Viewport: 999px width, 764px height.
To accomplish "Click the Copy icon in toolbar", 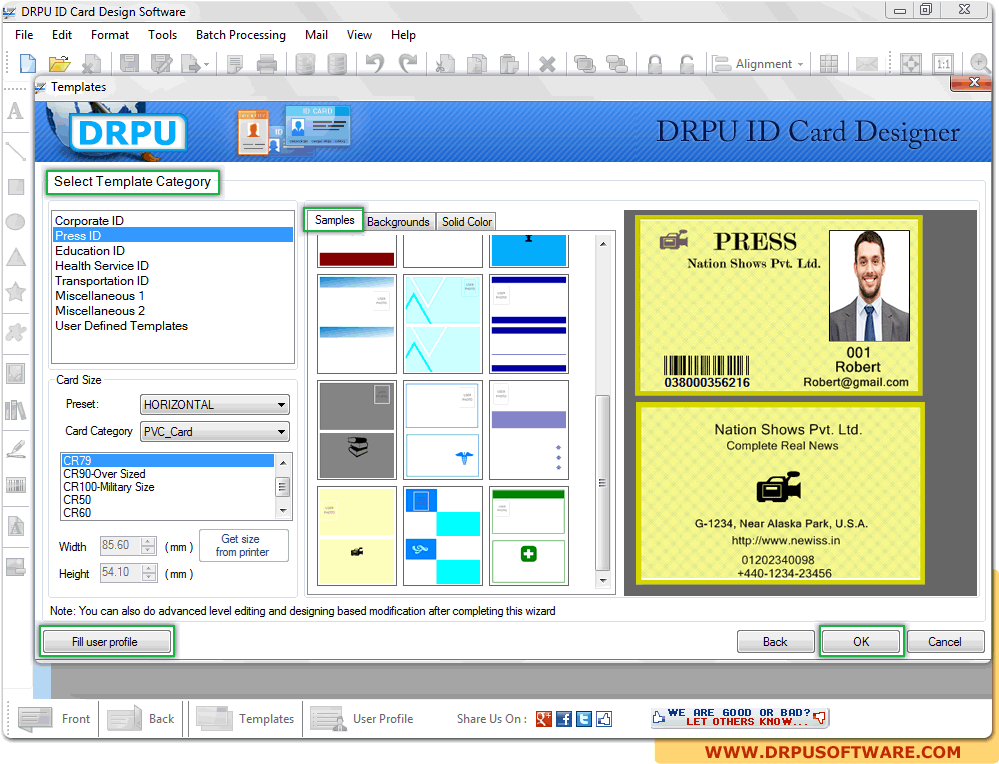I will point(477,64).
